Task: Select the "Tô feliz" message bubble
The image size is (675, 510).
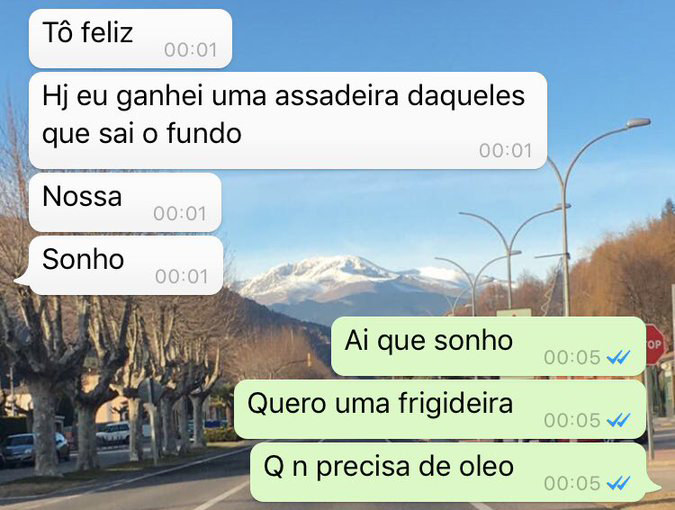Action: tap(130, 39)
